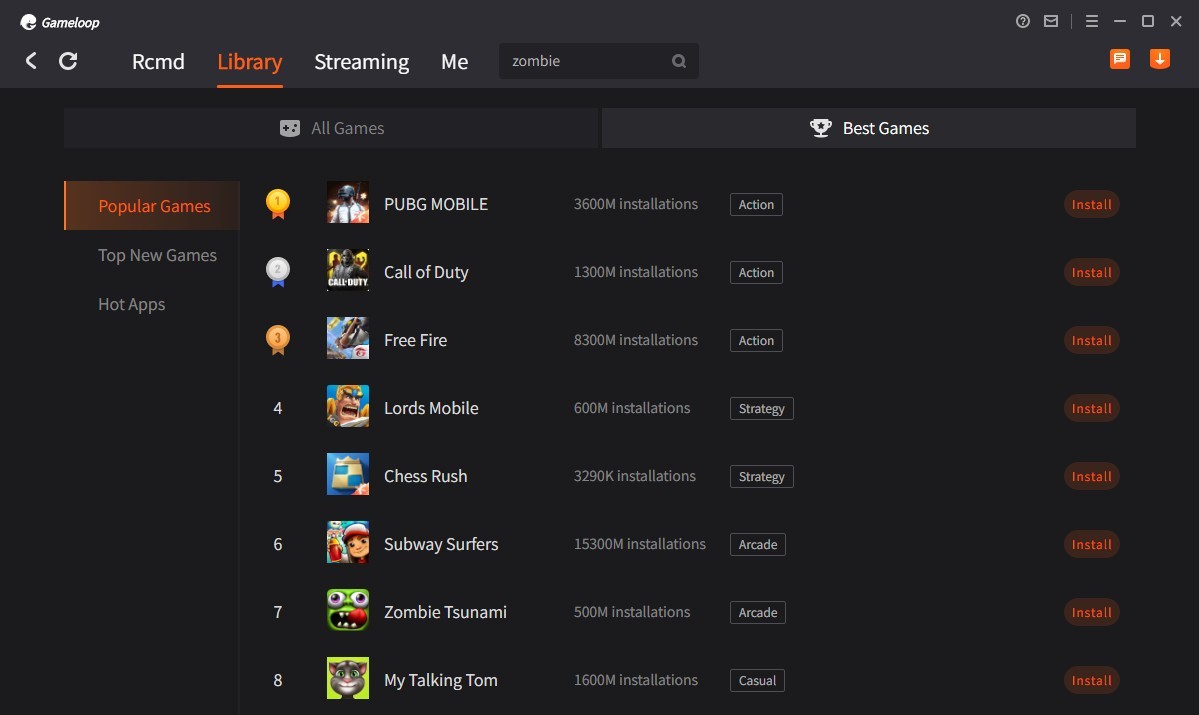Click the Strategy tag for Lords Mobile
Screen dimensions: 1199x715
(761, 408)
